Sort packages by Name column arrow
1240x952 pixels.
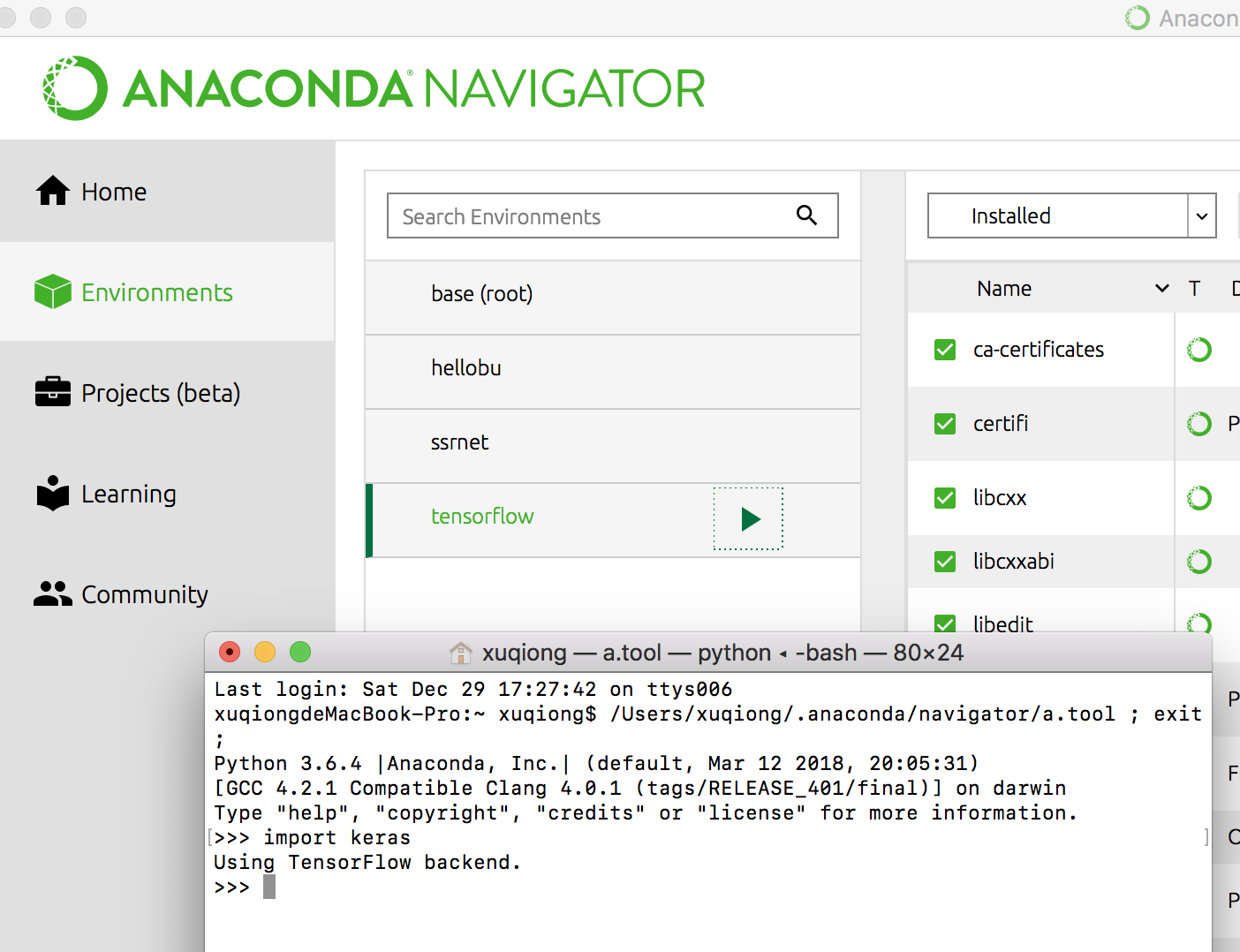[1162, 289]
